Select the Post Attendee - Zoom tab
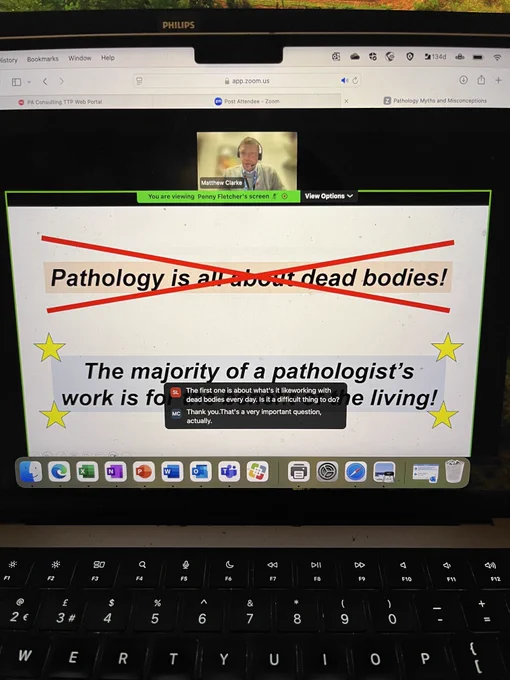This screenshot has height=680, width=510. pos(247,101)
